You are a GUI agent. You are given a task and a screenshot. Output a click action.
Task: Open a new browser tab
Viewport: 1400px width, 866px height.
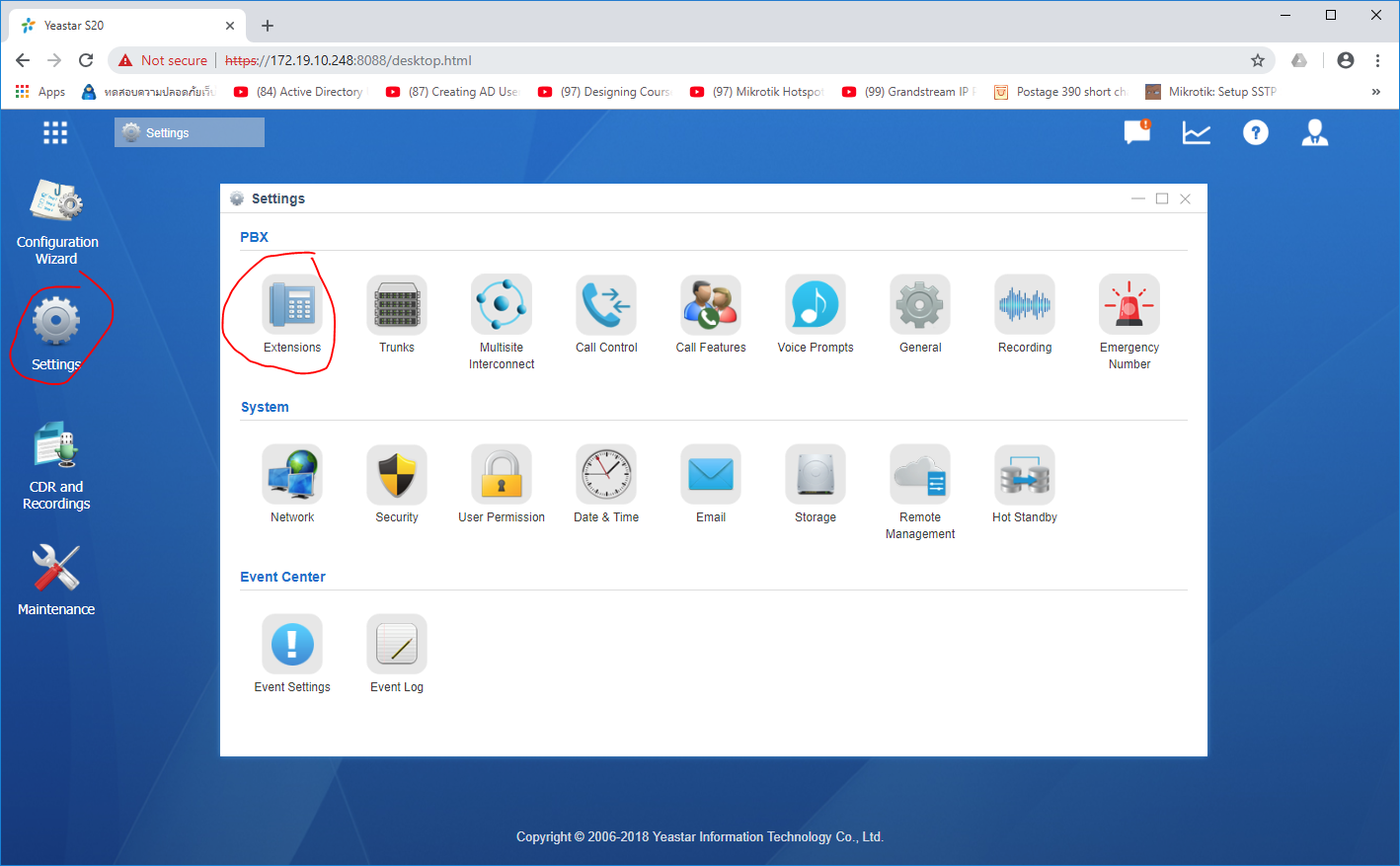click(x=268, y=26)
